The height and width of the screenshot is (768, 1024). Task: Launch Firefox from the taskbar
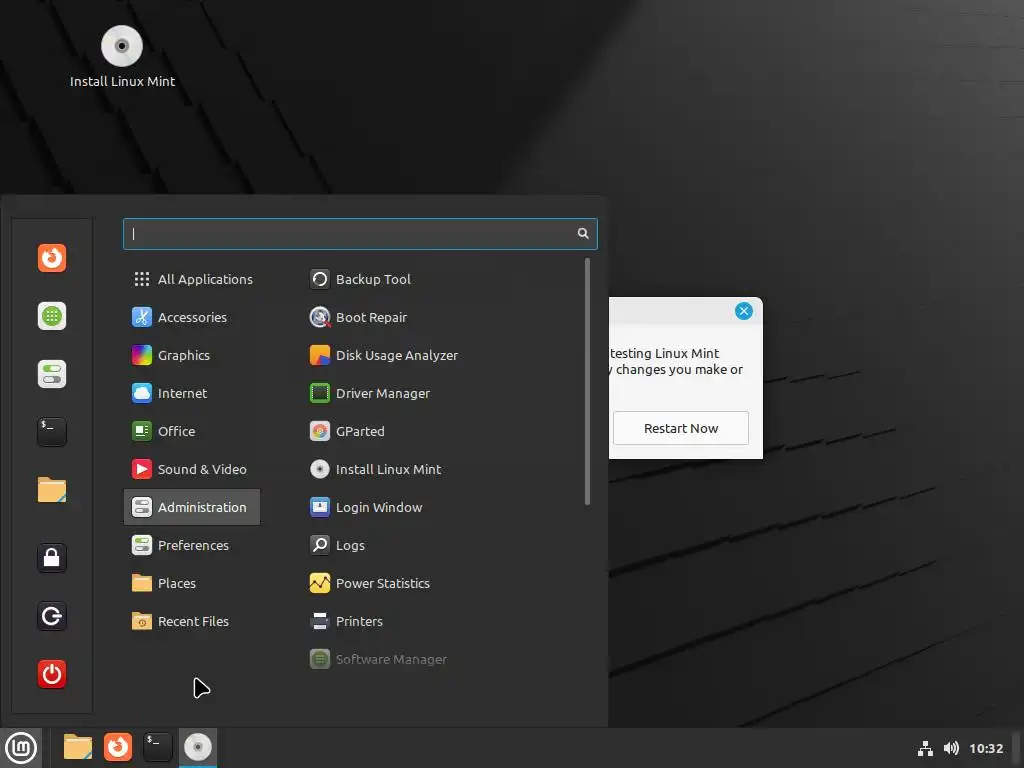tap(118, 747)
